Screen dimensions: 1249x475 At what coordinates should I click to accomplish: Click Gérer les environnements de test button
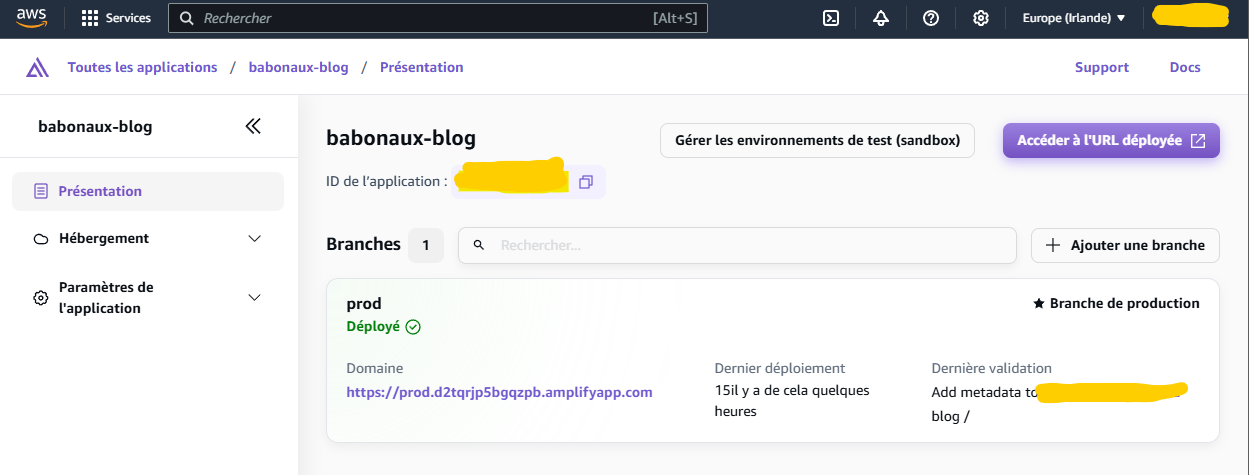[x=817, y=141]
